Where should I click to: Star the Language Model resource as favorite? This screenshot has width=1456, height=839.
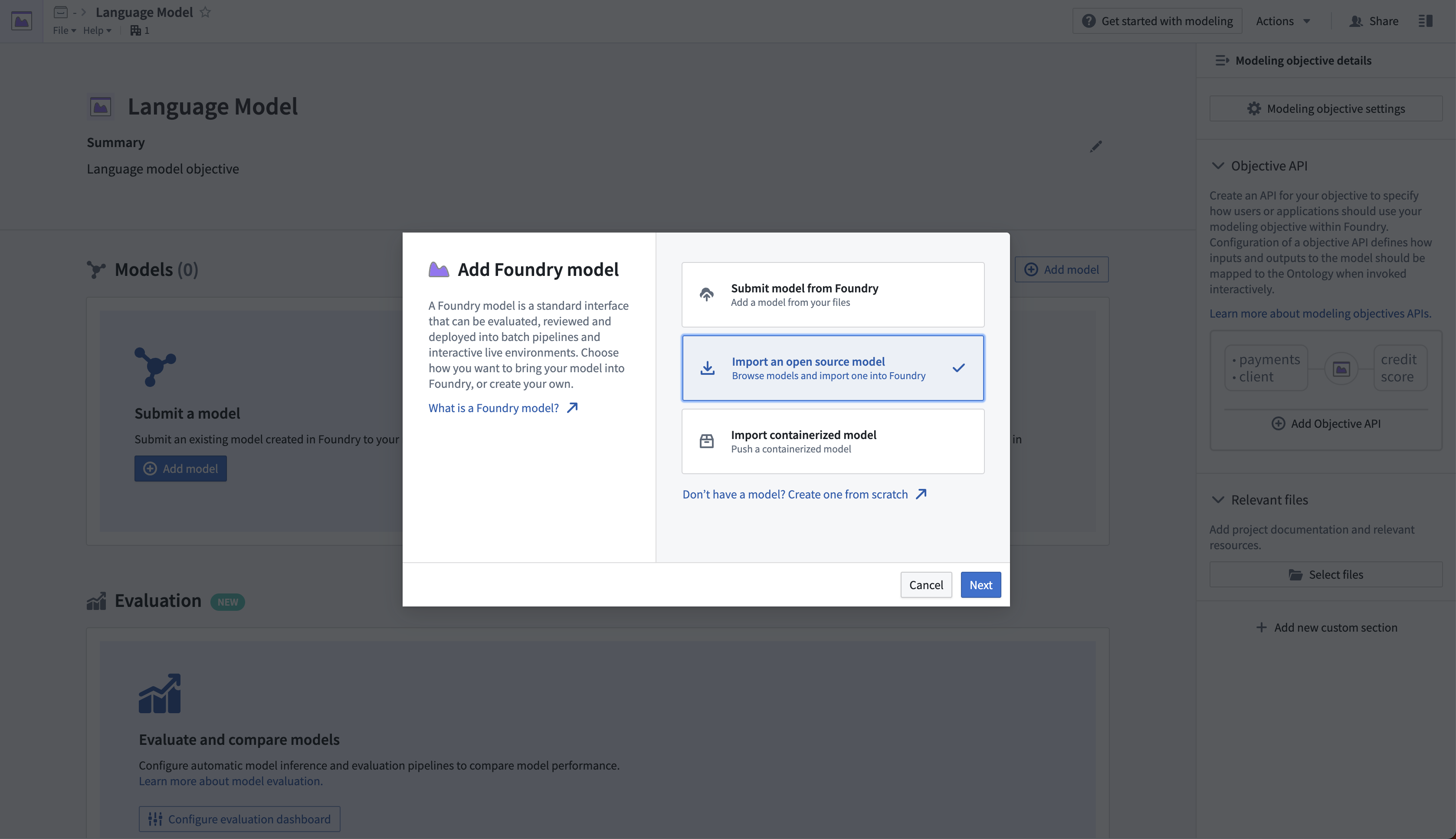coord(205,12)
